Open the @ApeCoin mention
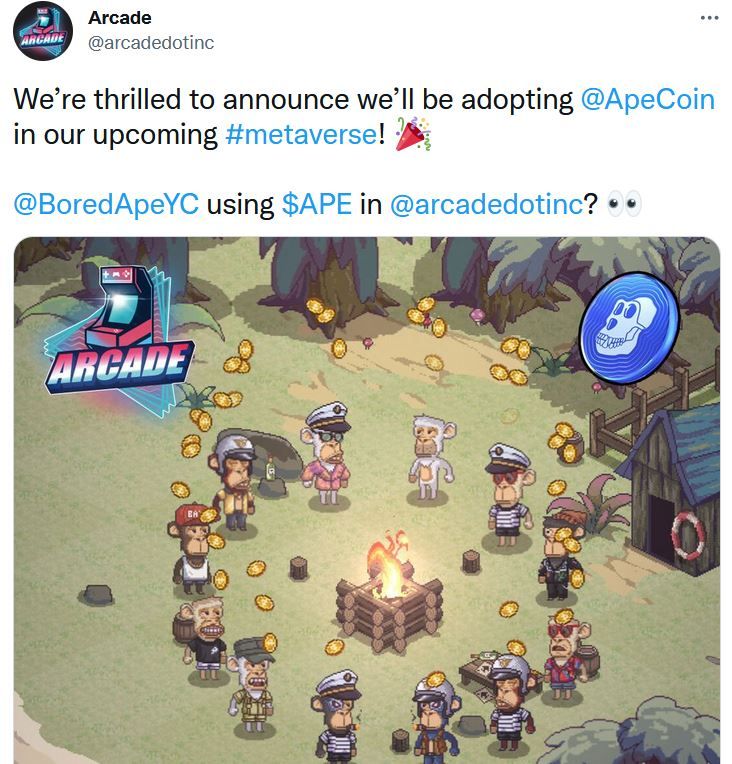The height and width of the screenshot is (764, 732). click(x=648, y=99)
